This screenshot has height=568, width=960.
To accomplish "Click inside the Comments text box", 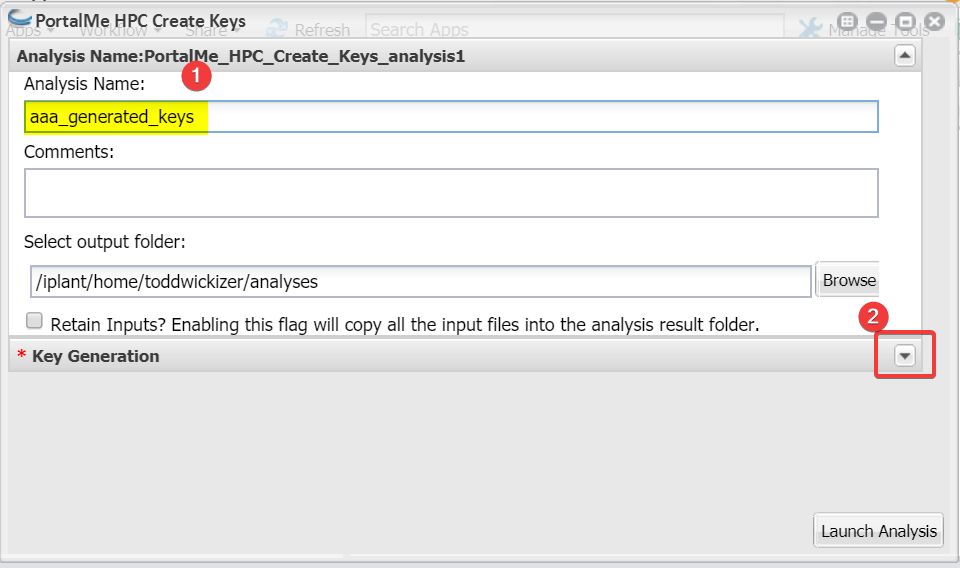I will click(x=451, y=193).
